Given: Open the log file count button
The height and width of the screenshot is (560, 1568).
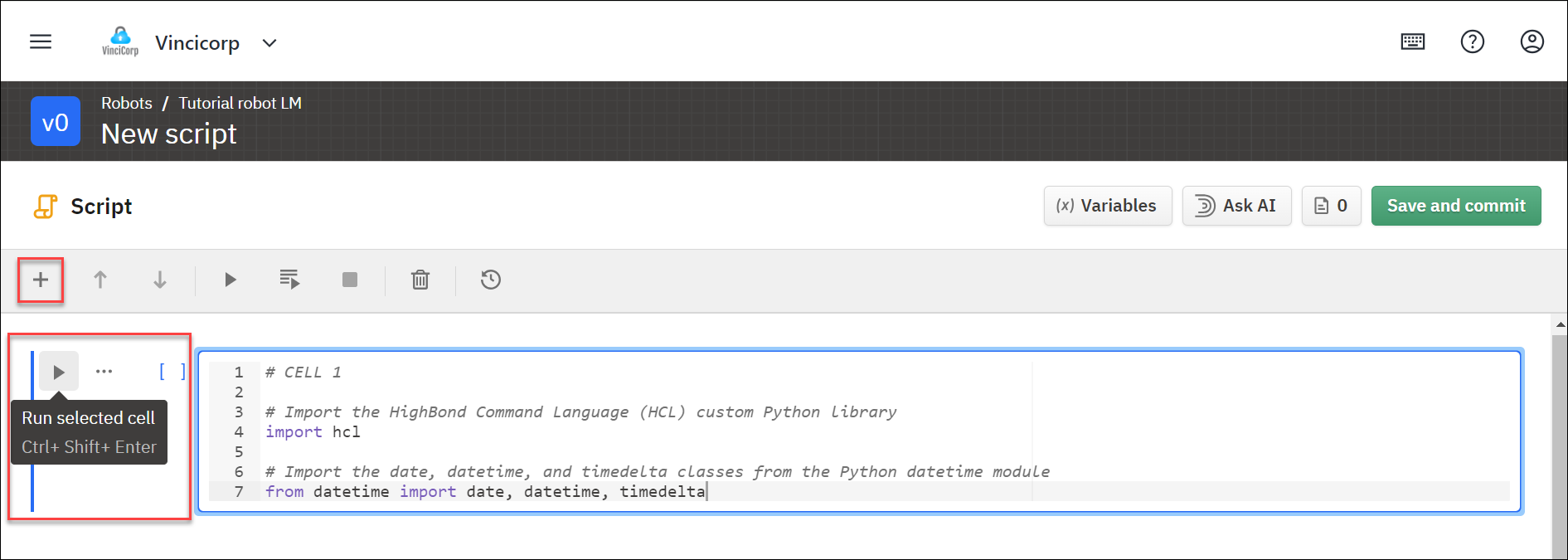Looking at the screenshot, I should [1331, 206].
